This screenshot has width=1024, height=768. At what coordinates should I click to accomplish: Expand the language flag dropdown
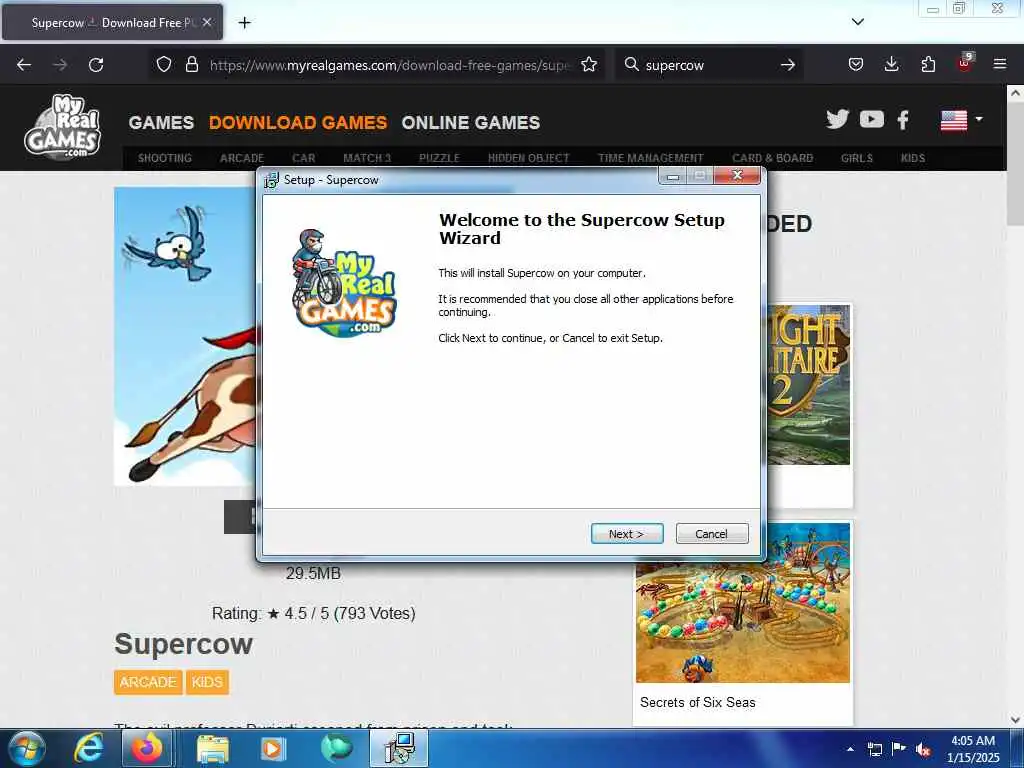[961, 120]
